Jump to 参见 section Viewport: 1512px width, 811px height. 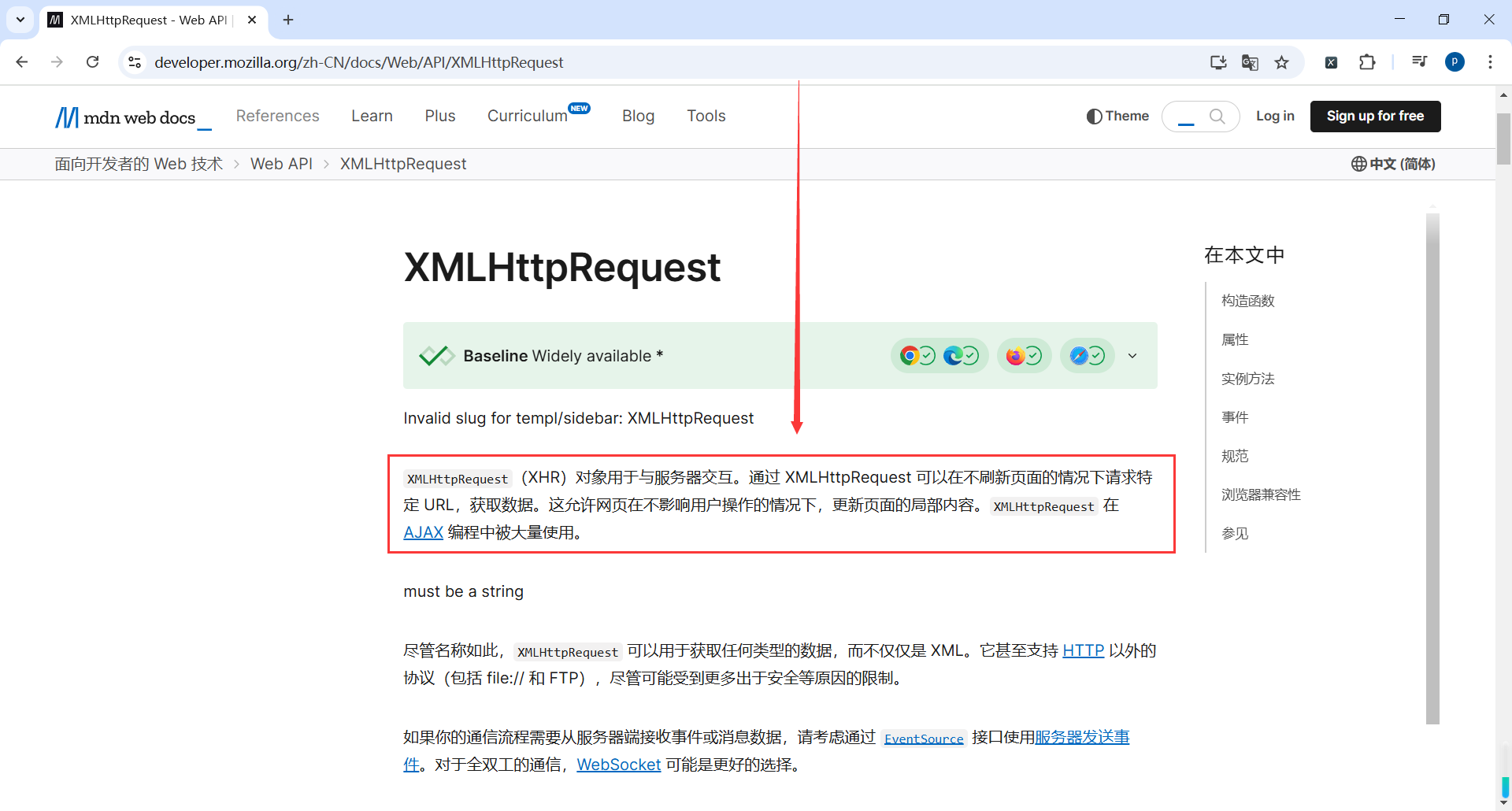1235,534
